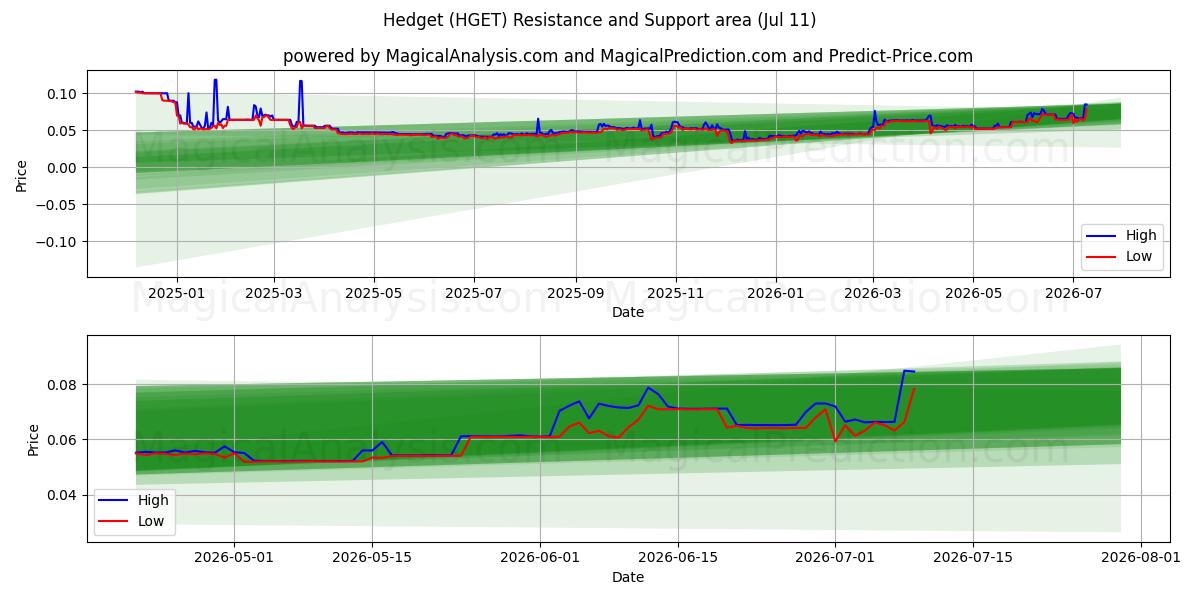Screen dimensions: 1200x600
Task: Select the '2026-05-15' tick in bottom chart
Action: 372,558
